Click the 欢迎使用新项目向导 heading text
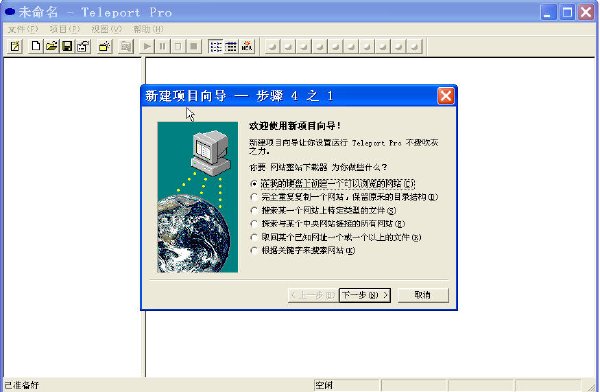 pos(295,126)
